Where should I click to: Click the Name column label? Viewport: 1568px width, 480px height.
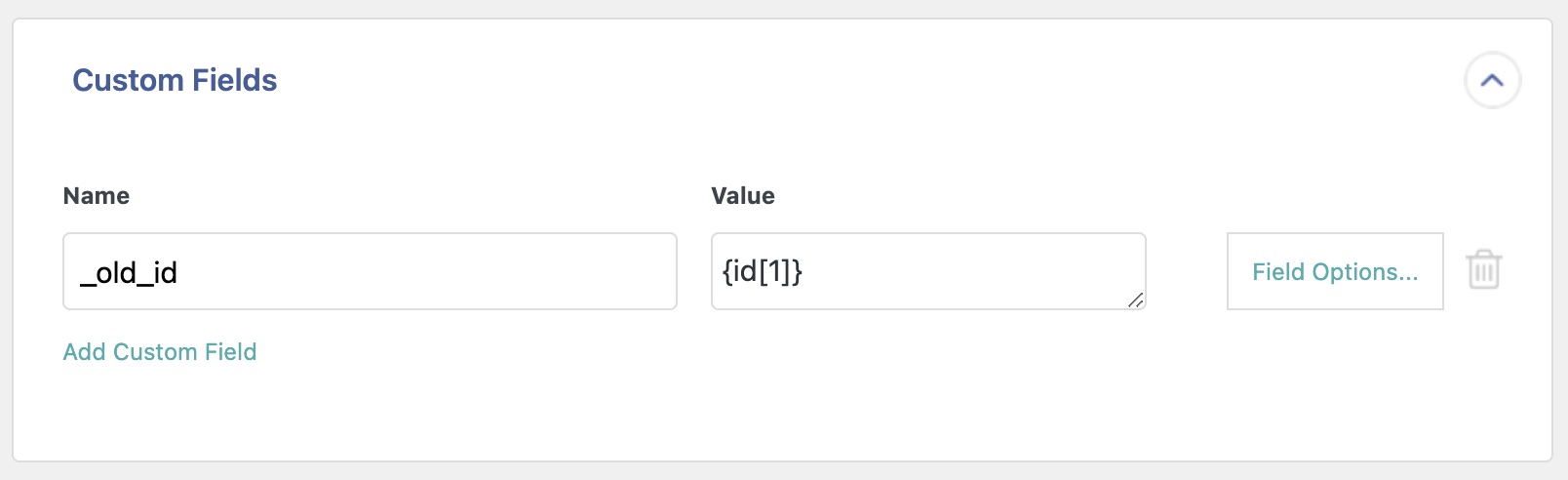pos(97,196)
